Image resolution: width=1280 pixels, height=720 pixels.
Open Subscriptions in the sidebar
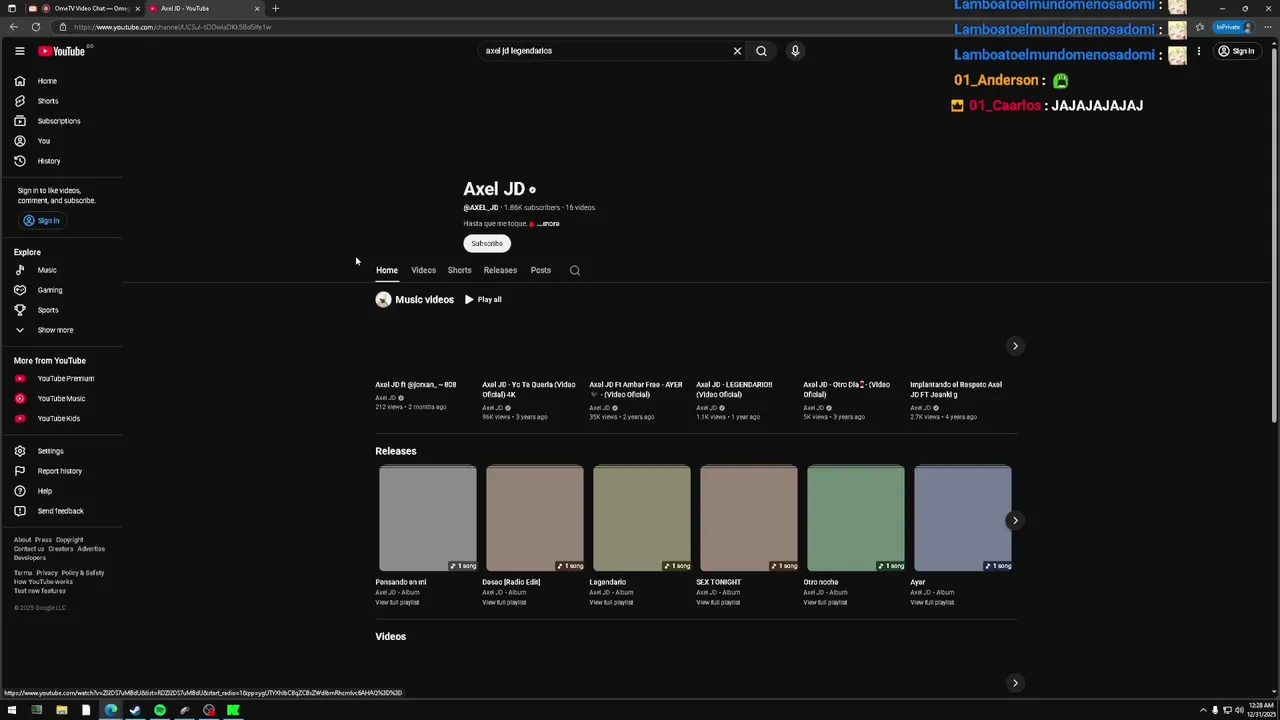pos(61,121)
